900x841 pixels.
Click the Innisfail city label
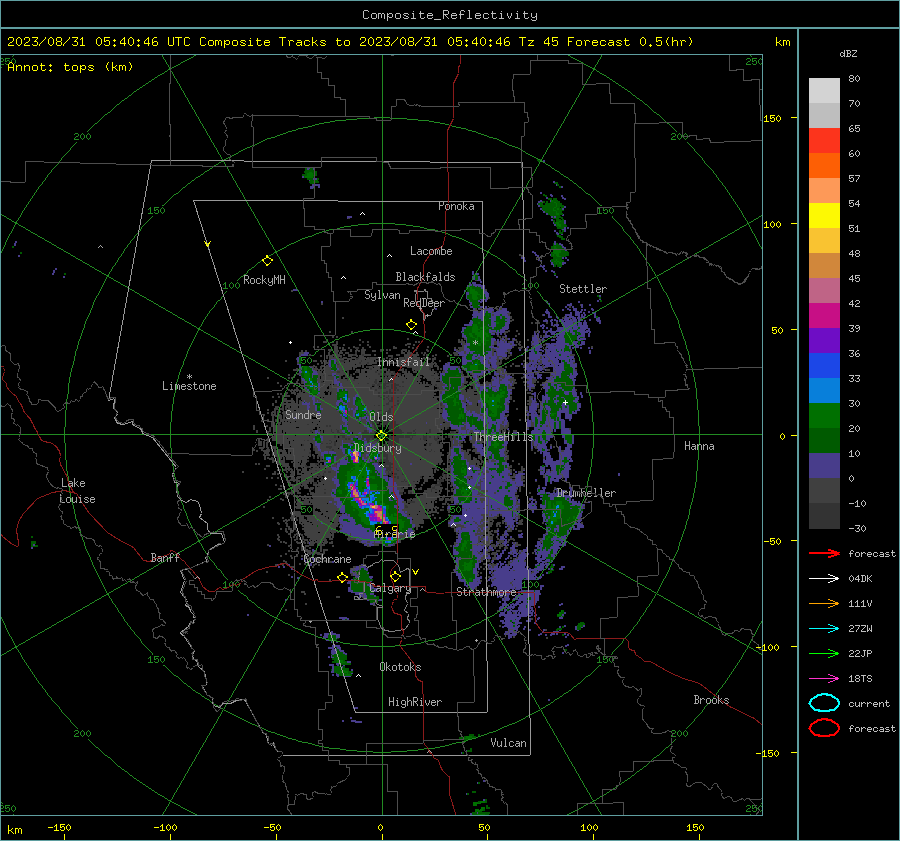click(403, 362)
